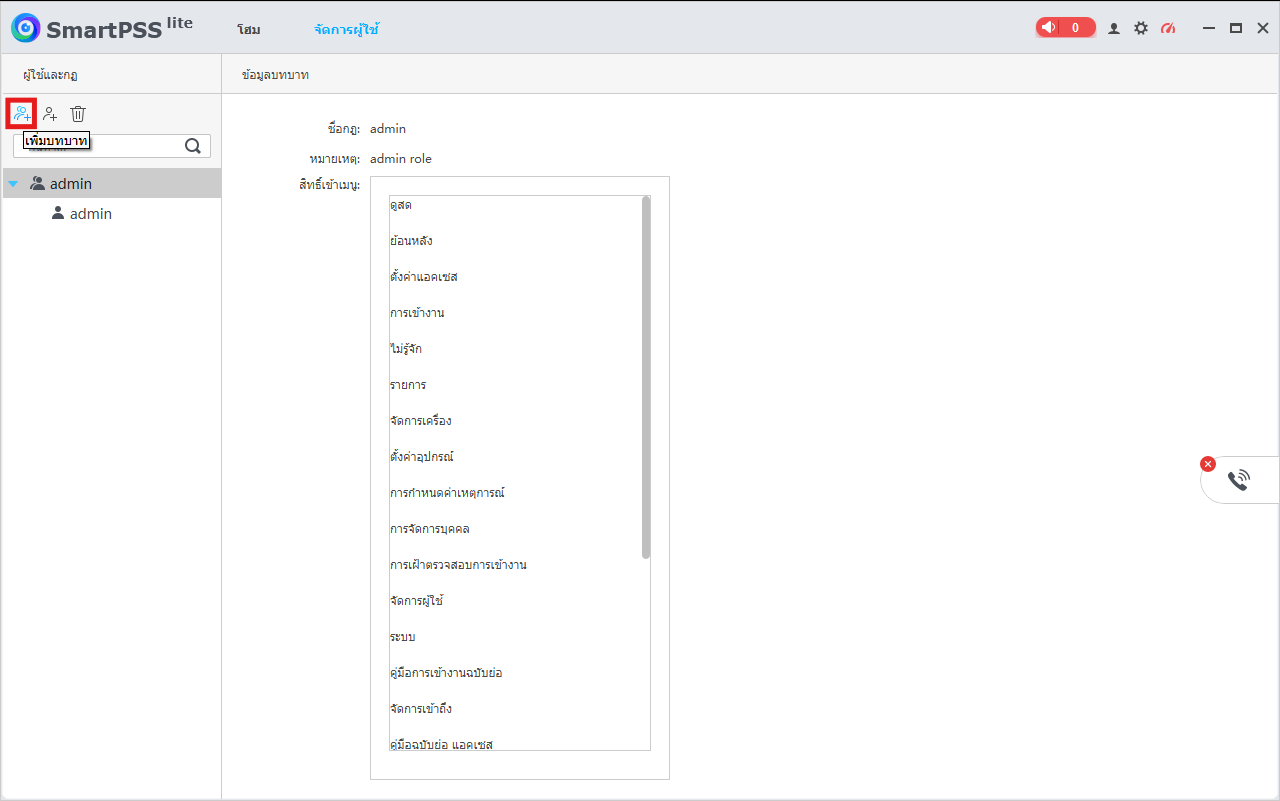The width and height of the screenshot is (1280, 801).
Task: Select จัดการผู้ใช้ in permissions list
Action: point(417,601)
